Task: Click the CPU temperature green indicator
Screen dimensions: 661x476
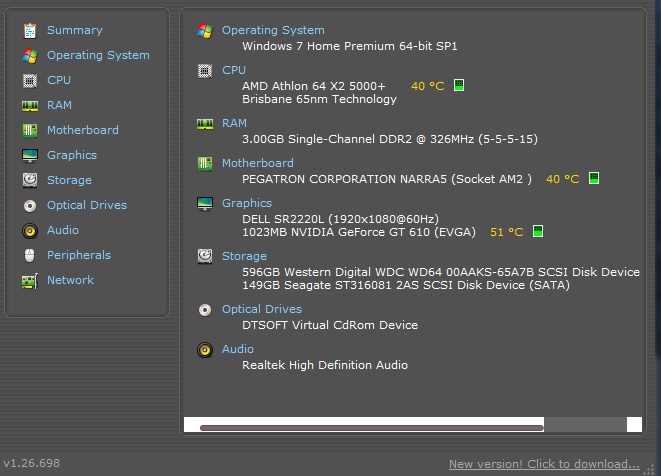Action: pyautogui.click(x=459, y=86)
